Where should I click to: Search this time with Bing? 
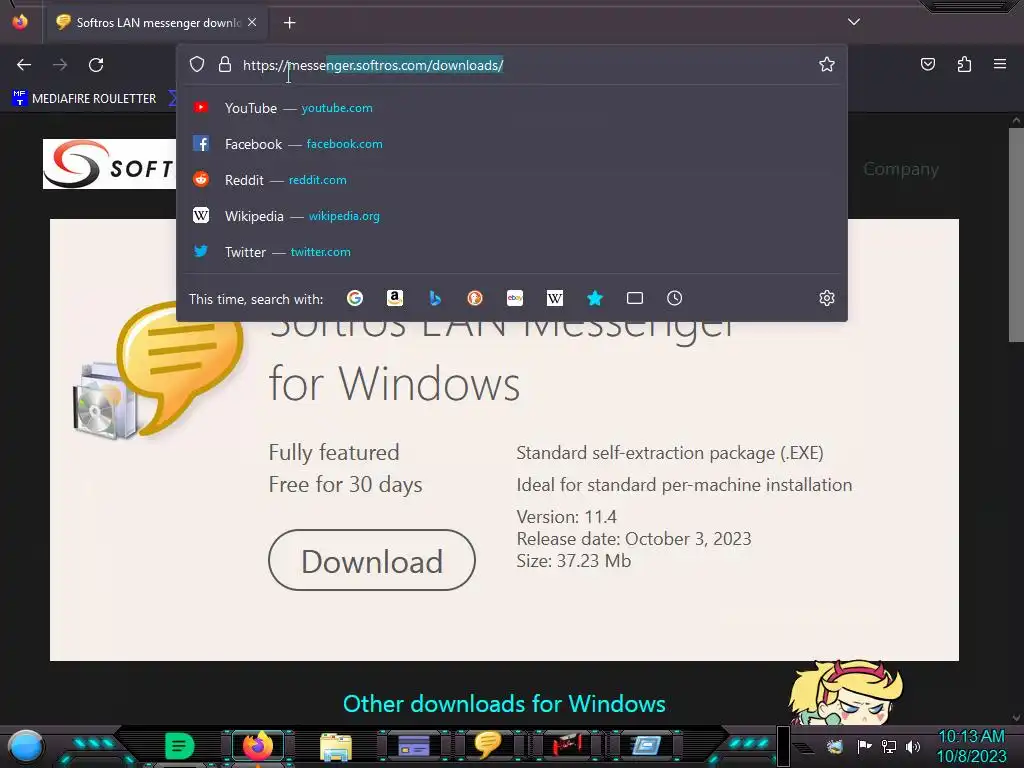click(x=435, y=298)
